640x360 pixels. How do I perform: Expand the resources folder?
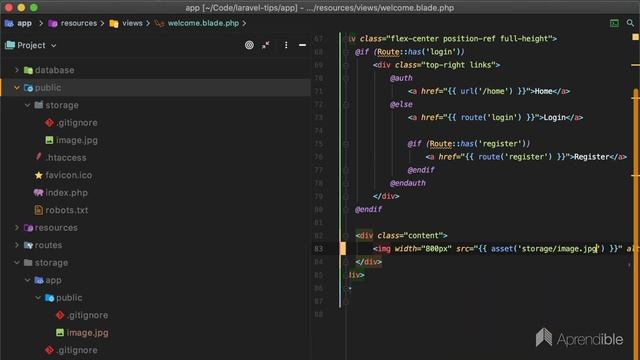pos(17,228)
